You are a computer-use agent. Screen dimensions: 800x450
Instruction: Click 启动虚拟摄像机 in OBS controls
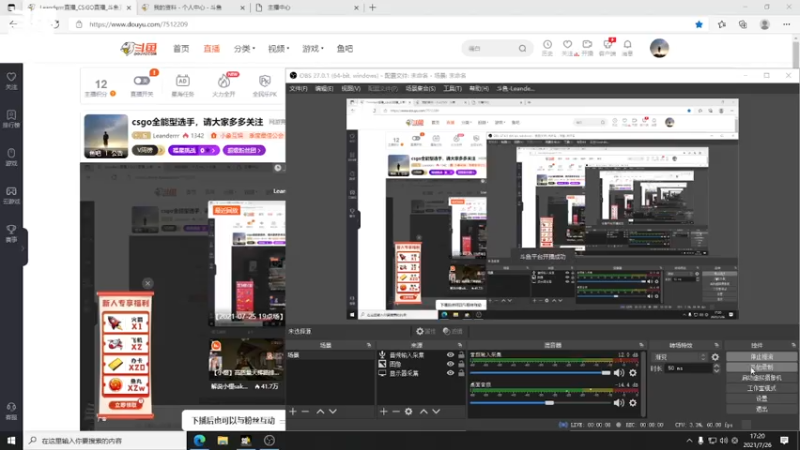pyautogui.click(x=762, y=378)
